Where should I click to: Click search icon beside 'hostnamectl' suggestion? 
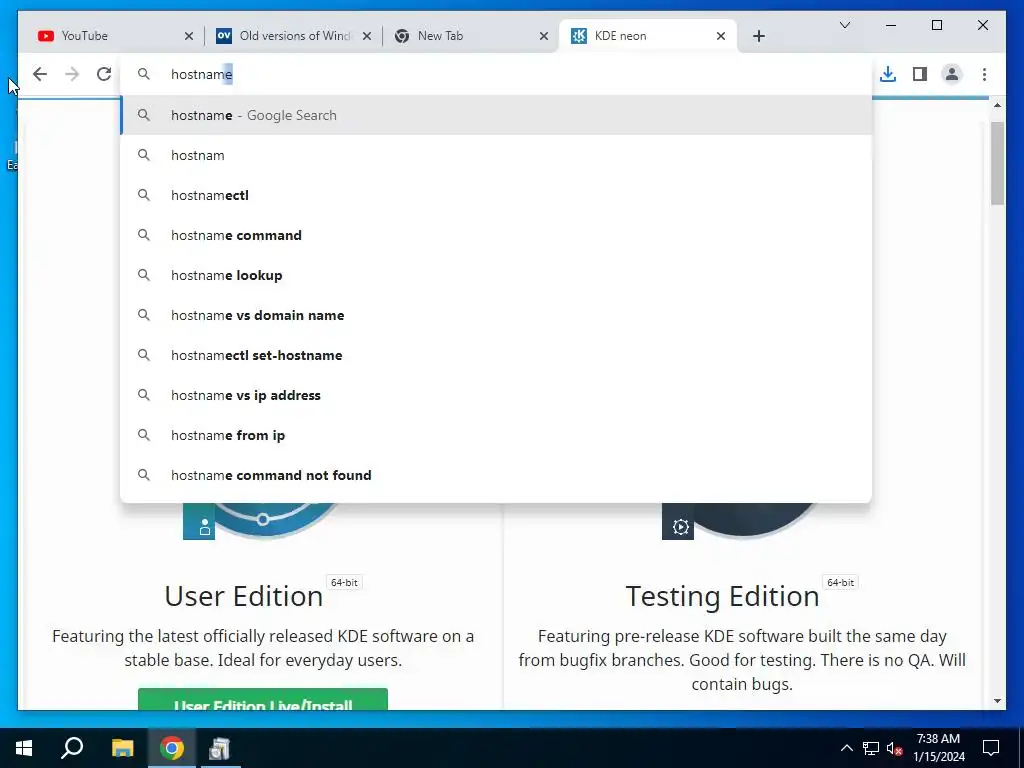pos(144,195)
